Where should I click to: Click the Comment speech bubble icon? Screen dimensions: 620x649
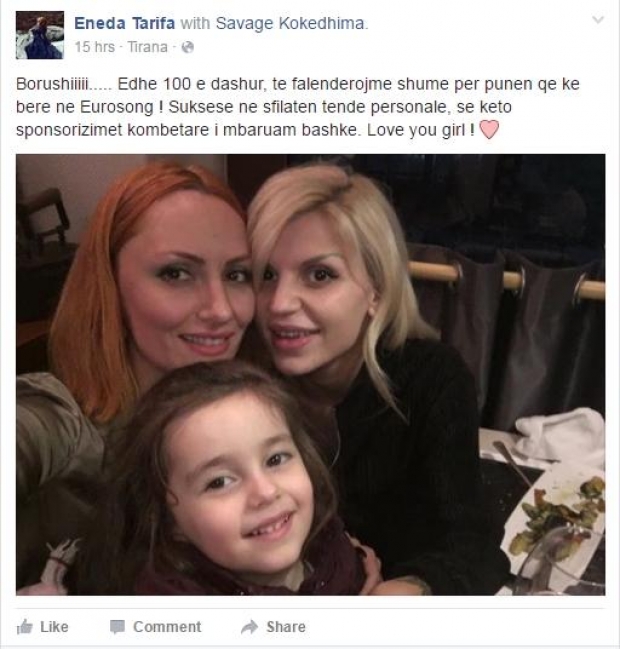[x=117, y=627]
